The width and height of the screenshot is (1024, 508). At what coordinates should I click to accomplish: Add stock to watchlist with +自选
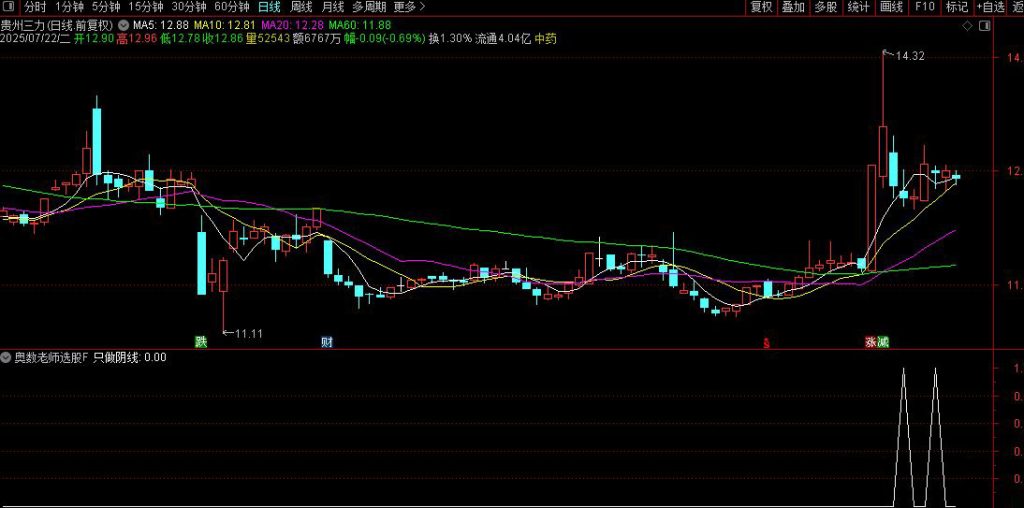989,7
